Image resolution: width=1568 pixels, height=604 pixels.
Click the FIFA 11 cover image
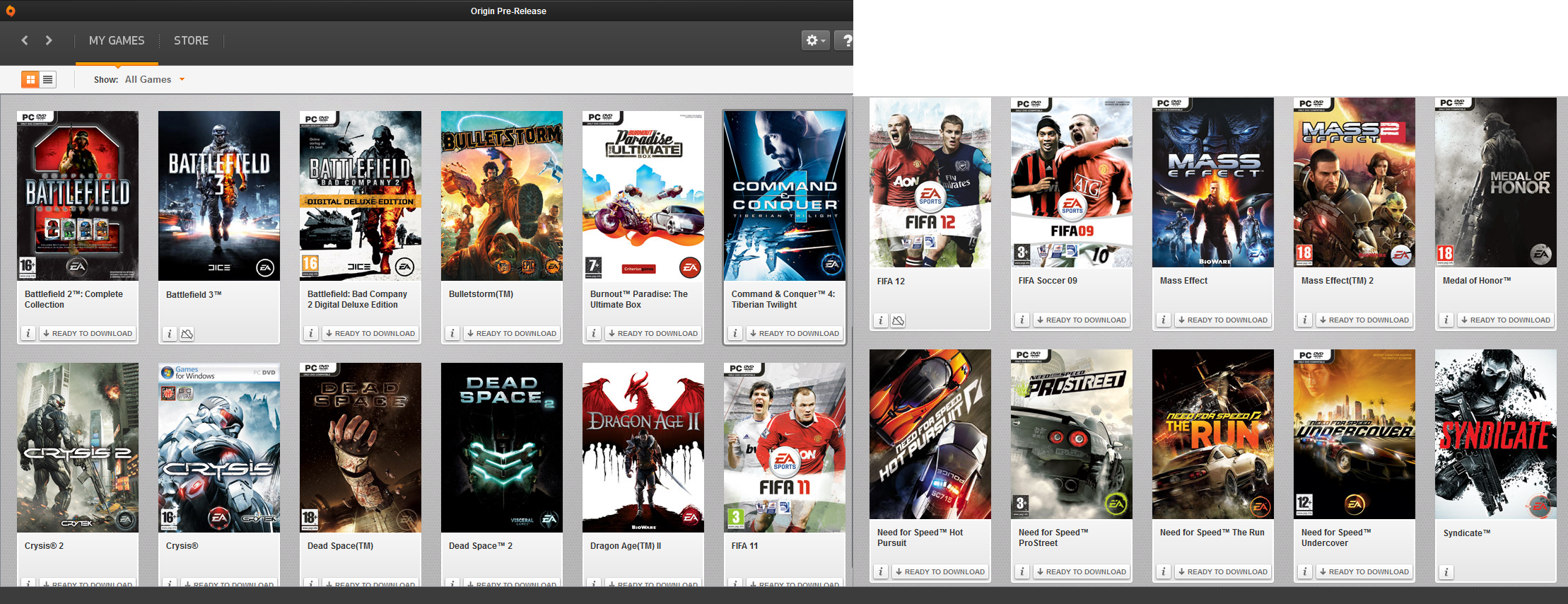[x=785, y=448]
